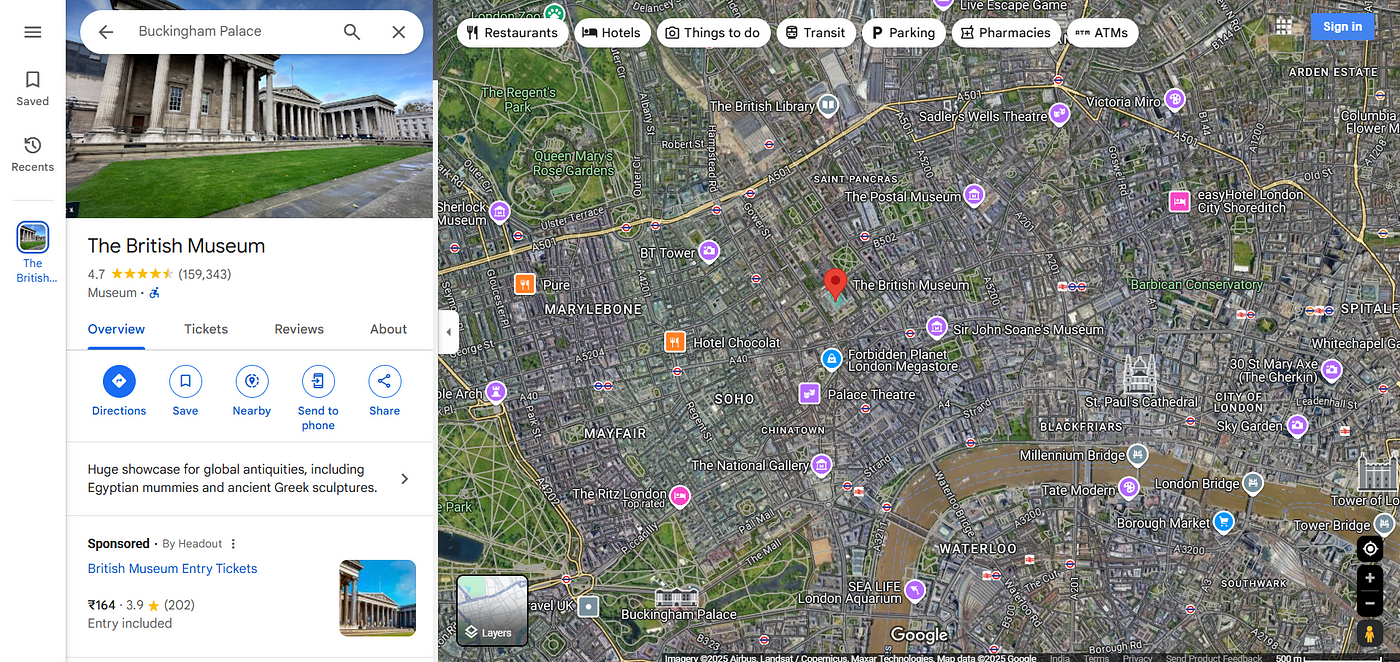This screenshot has width=1400, height=662.
Task: Get Directions to the British Museum
Action: coord(119,391)
